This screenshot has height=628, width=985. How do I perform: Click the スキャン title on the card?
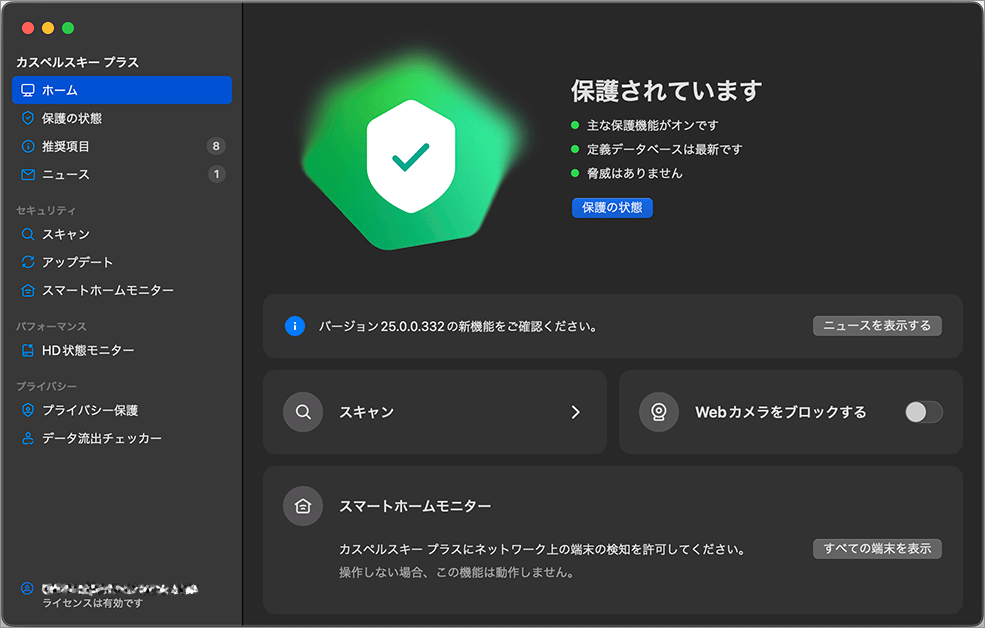point(367,412)
